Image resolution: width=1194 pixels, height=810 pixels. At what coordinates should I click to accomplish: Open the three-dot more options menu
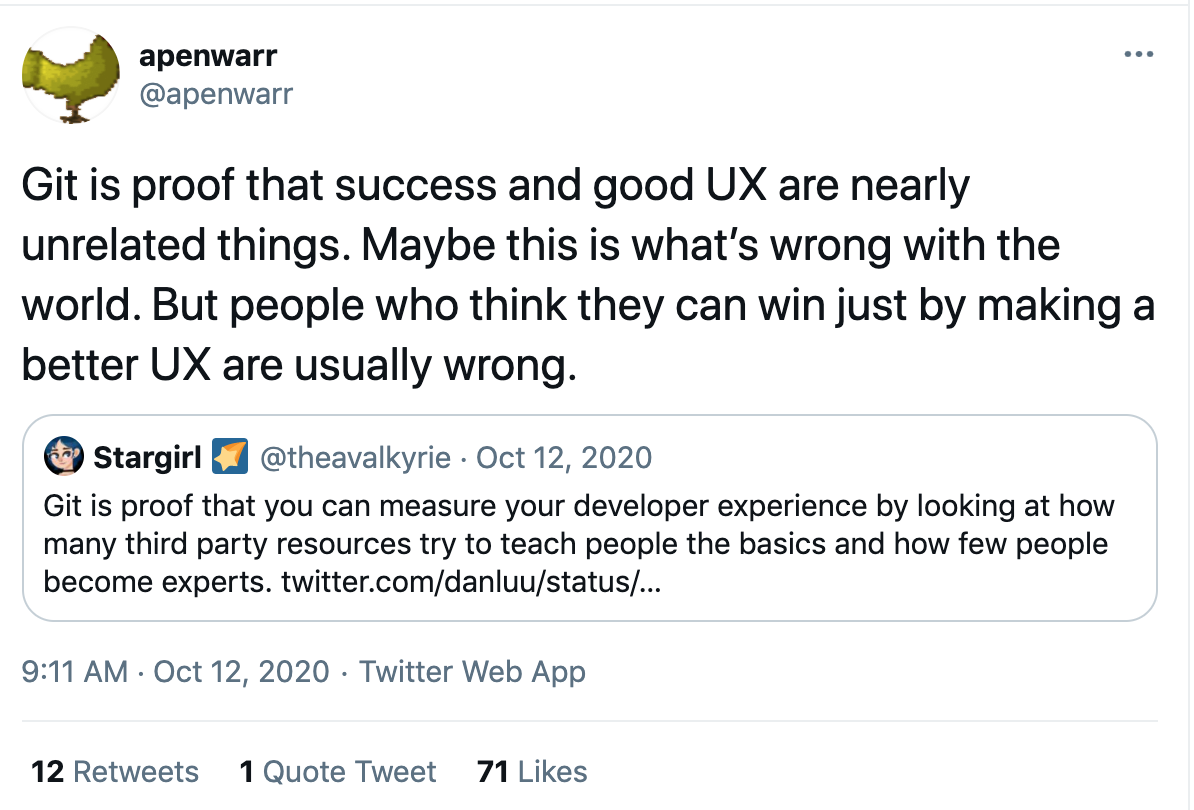(x=1138, y=54)
